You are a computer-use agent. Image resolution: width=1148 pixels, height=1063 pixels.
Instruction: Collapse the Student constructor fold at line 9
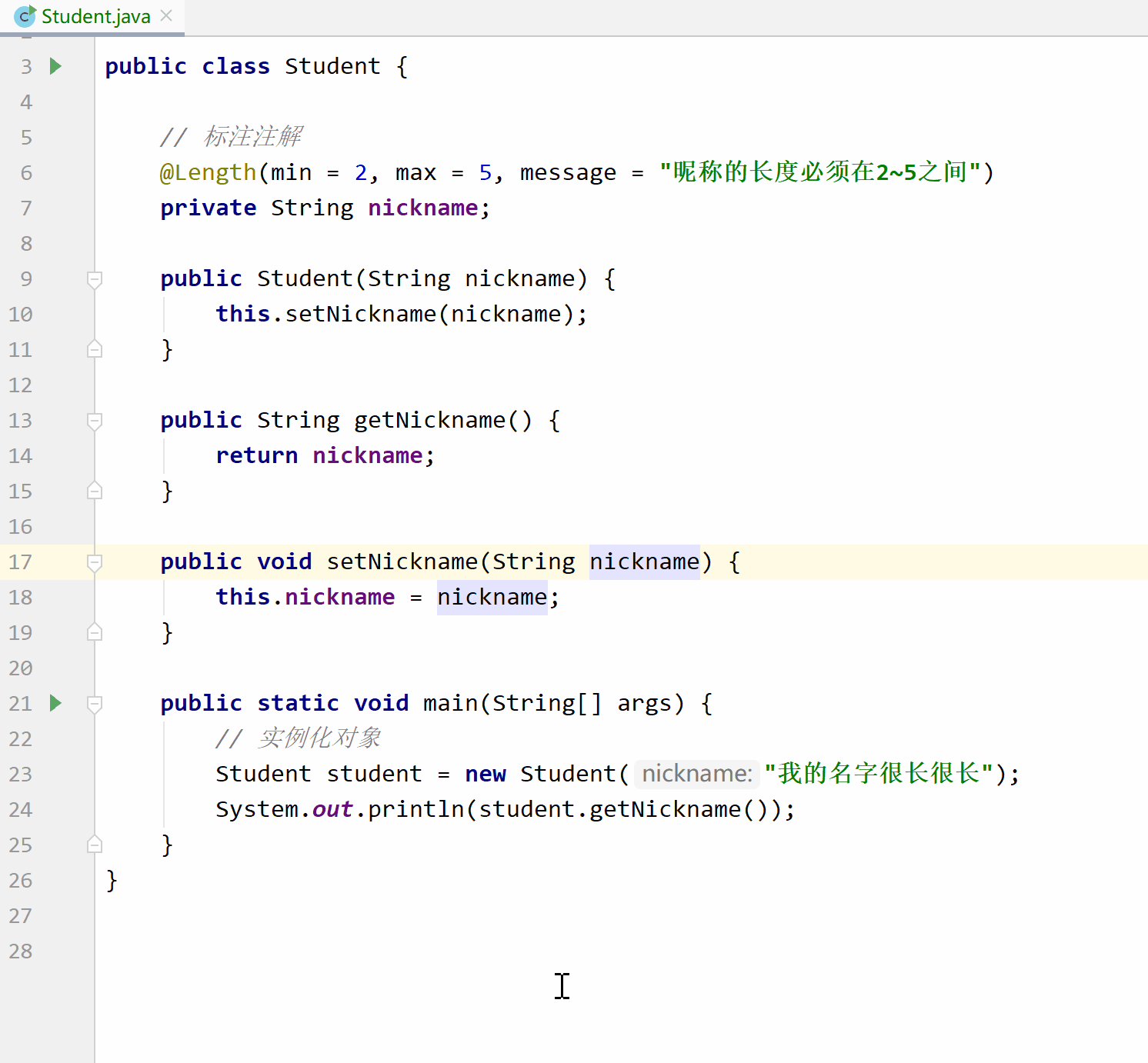(x=95, y=278)
